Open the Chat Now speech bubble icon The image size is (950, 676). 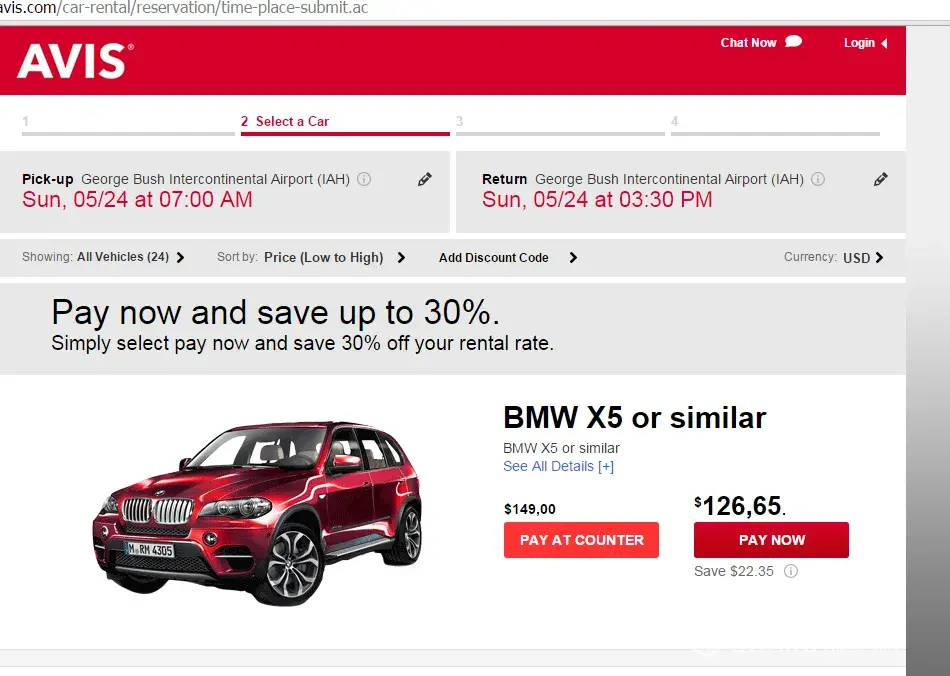coord(794,42)
